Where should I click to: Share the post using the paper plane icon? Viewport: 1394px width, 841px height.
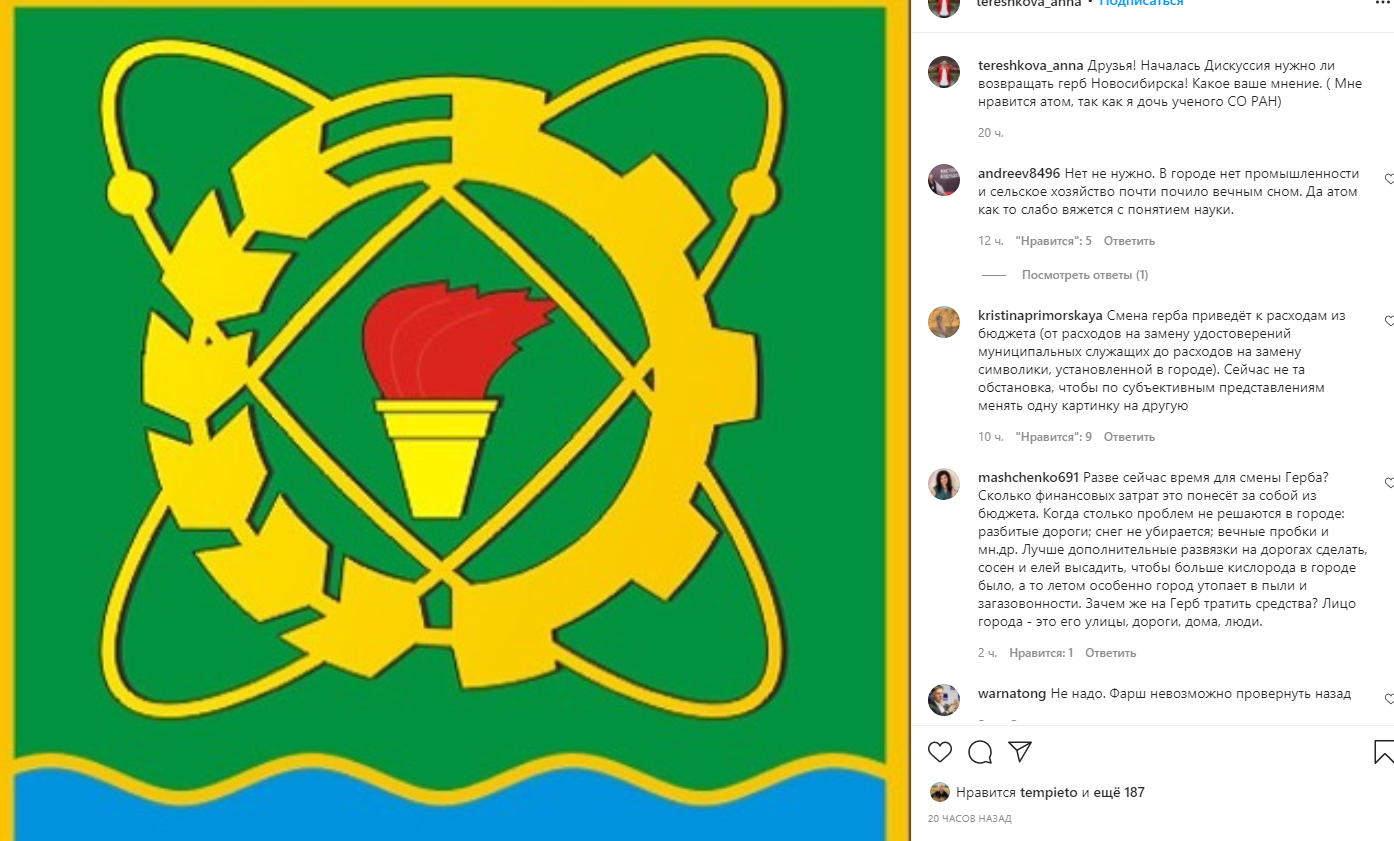coord(1020,752)
